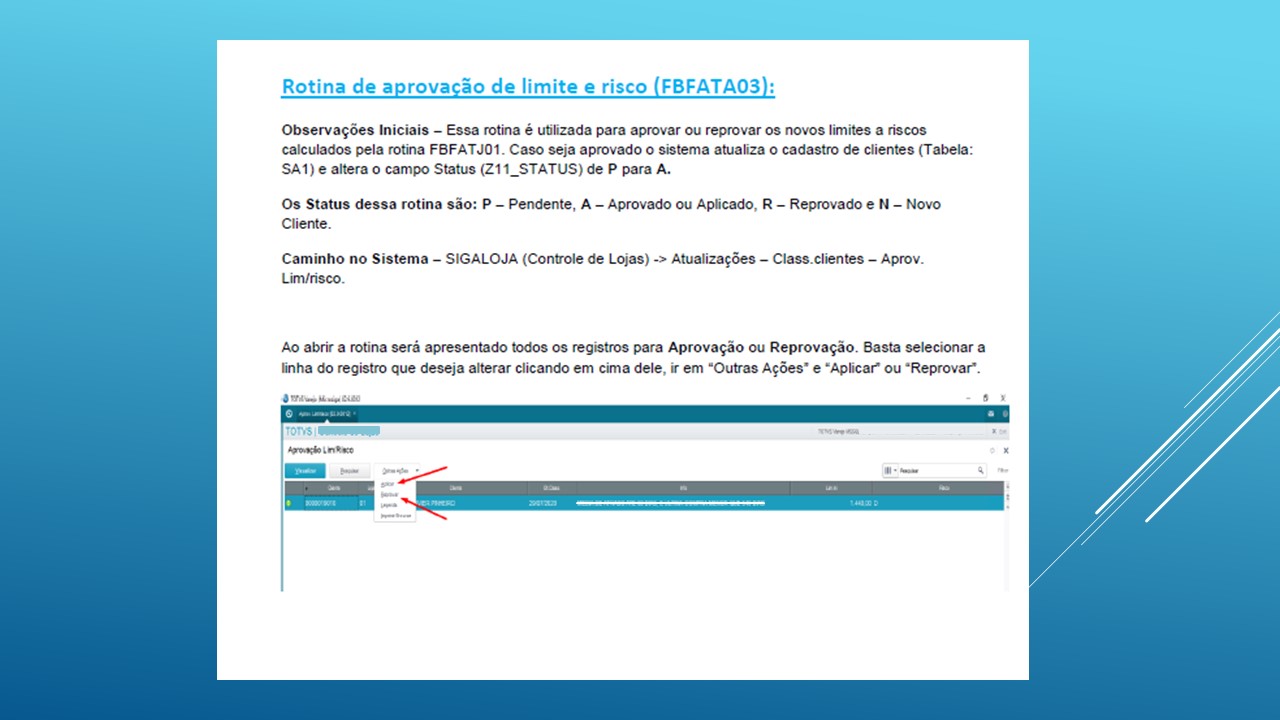Click the magnifier search icon

pyautogui.click(x=980, y=470)
